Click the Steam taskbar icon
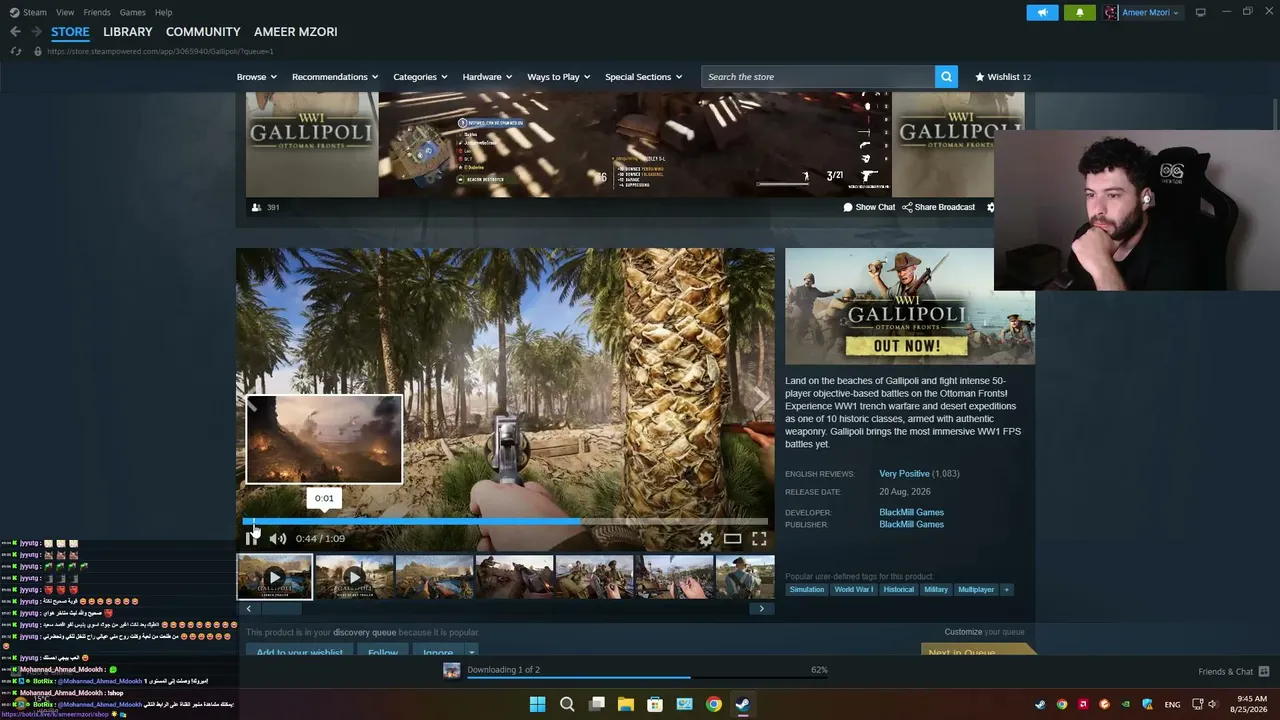 743,704
